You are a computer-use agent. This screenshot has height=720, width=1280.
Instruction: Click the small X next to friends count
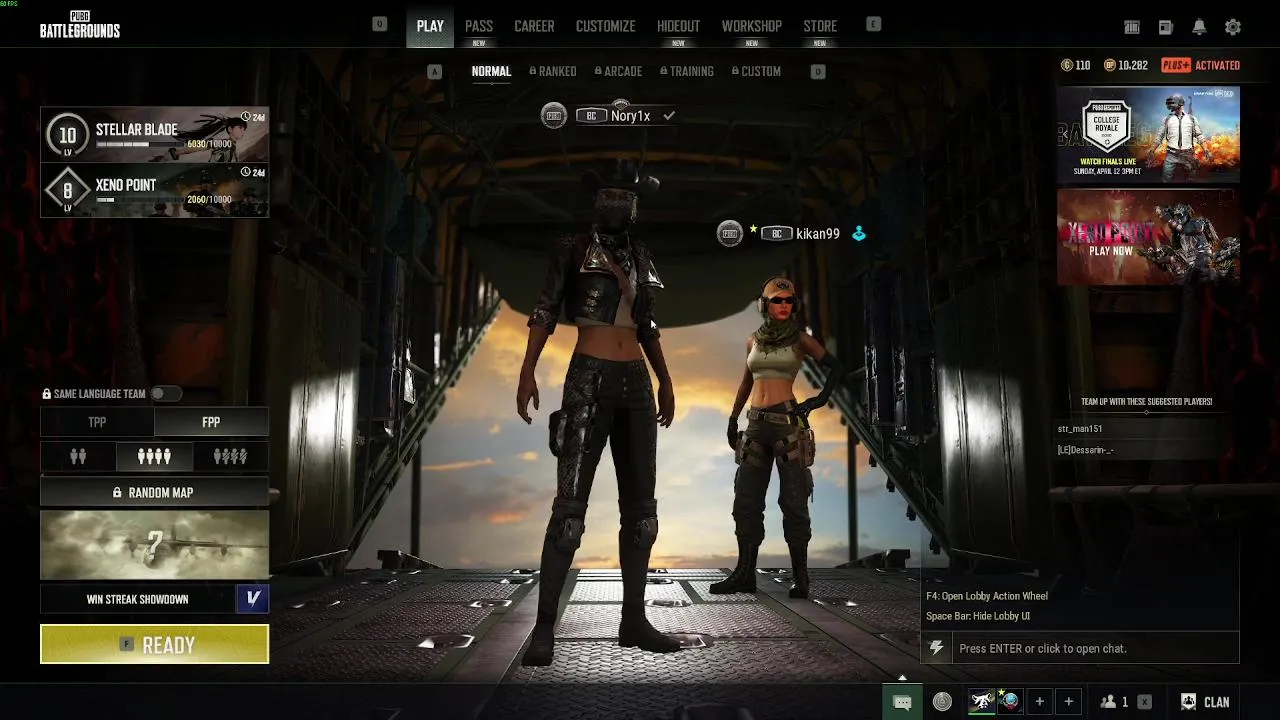pyautogui.click(x=1145, y=702)
